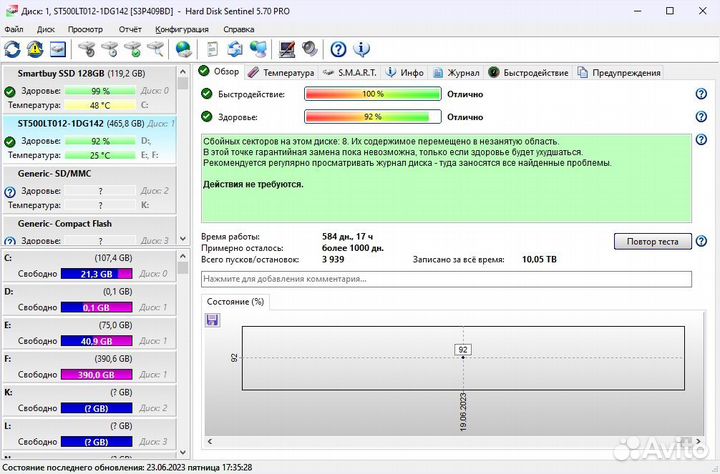Click the send report envelope toolbar icon
This screenshot has width=720, height=474.
pyautogui.click(x=235, y=49)
